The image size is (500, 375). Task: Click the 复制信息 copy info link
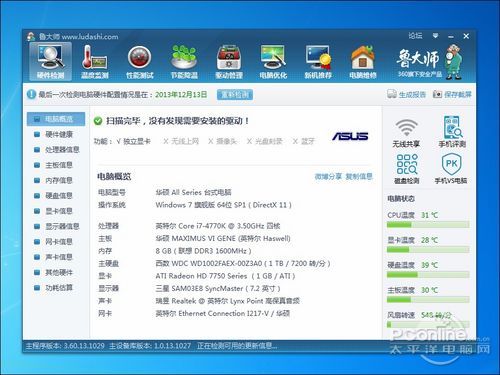click(x=359, y=176)
